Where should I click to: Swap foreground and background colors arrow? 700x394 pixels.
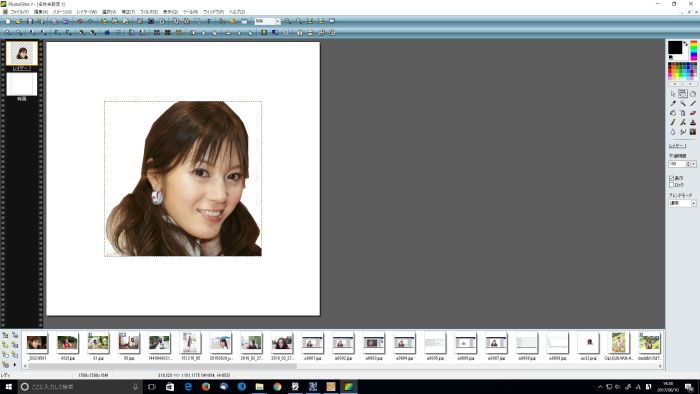685,43
